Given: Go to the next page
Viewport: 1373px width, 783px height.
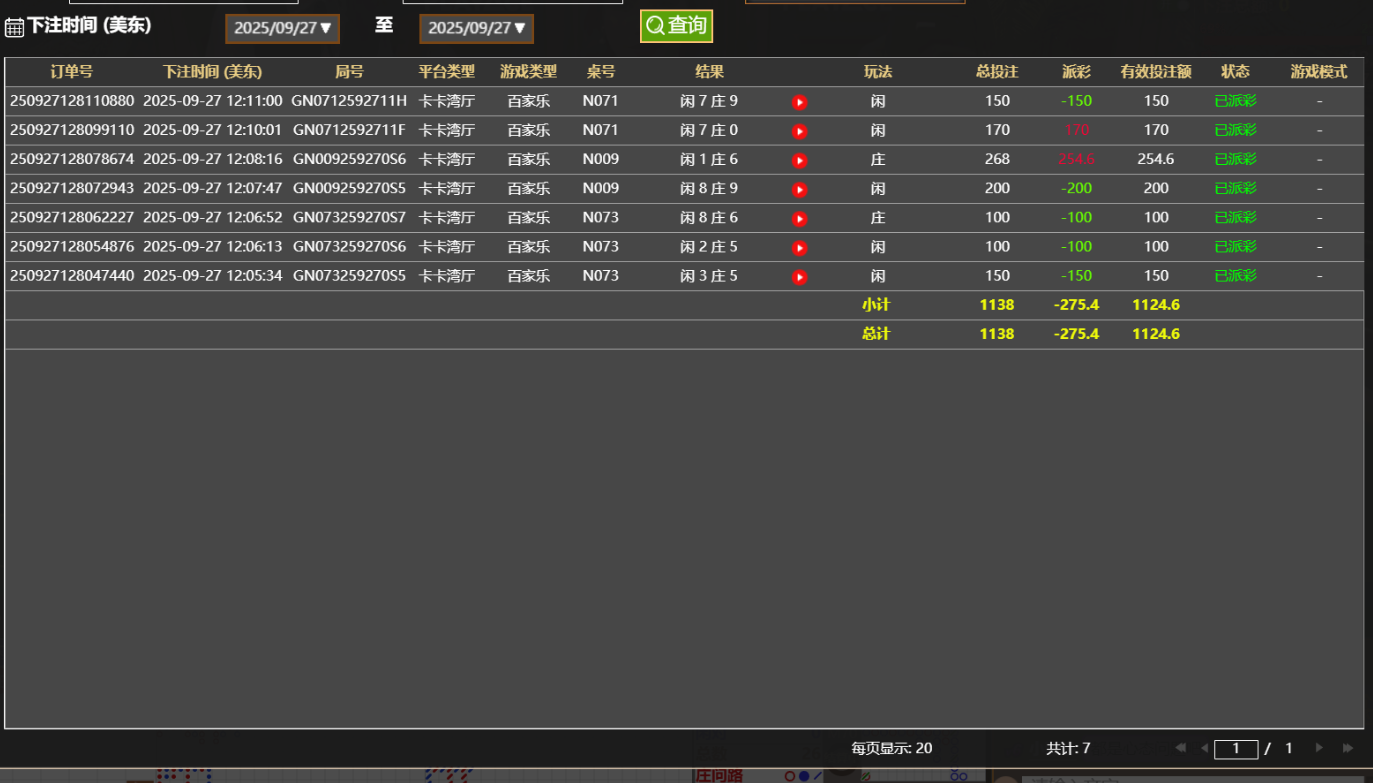Looking at the screenshot, I should 1319,748.
